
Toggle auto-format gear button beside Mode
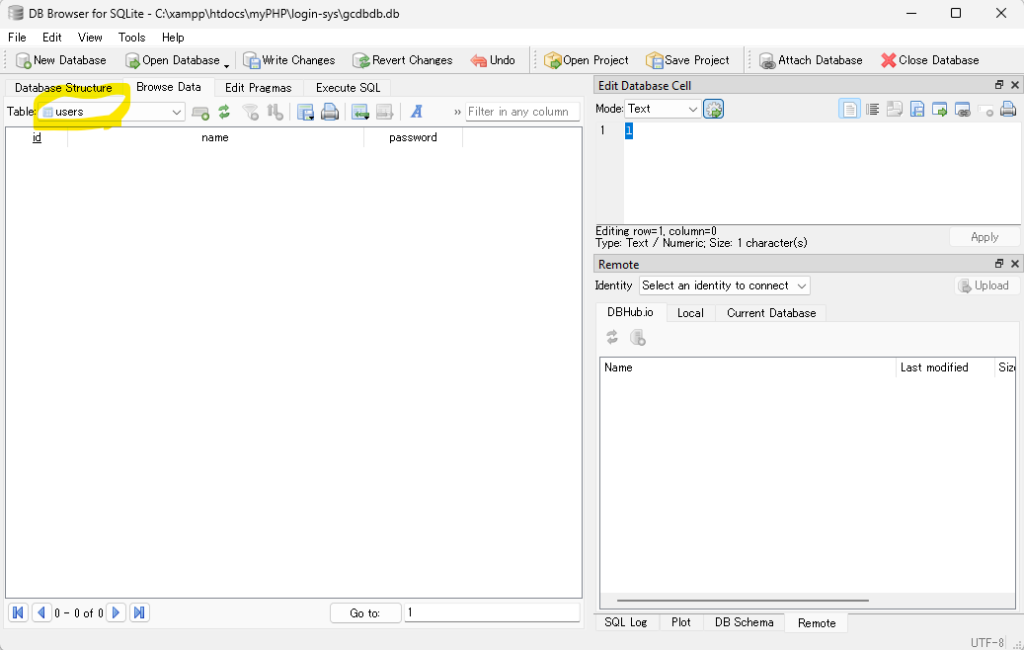click(x=713, y=109)
